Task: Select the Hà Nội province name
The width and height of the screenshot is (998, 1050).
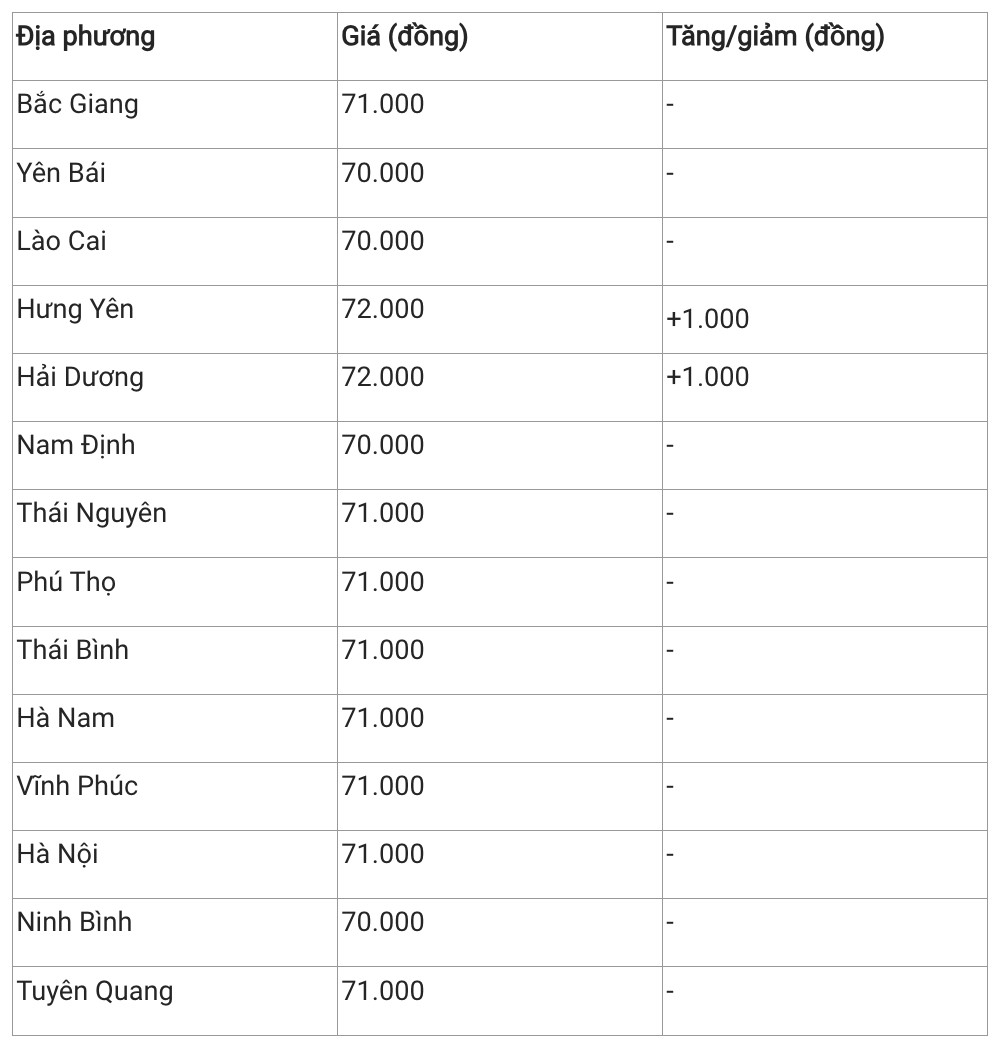Action: [58, 854]
